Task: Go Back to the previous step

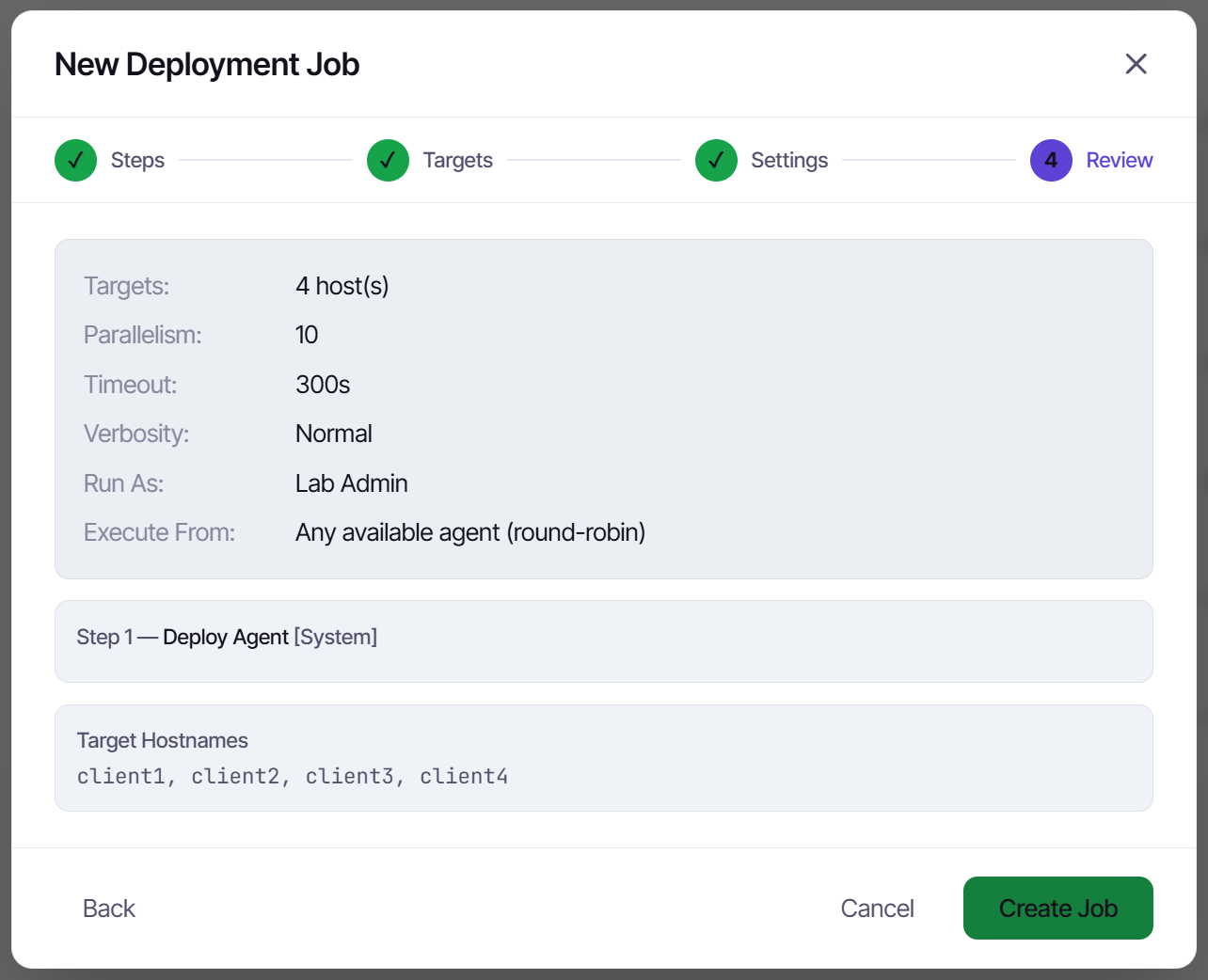Action: [x=109, y=908]
